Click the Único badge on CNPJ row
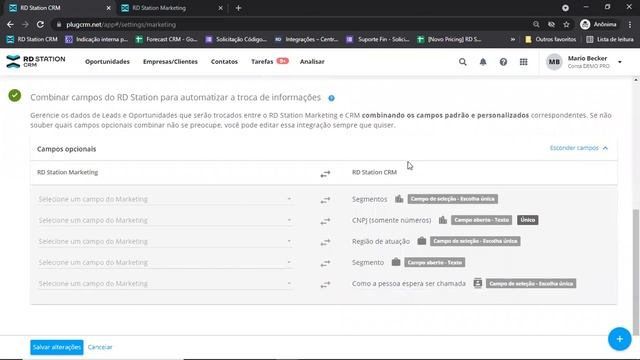The width and height of the screenshot is (640, 360). [527, 220]
